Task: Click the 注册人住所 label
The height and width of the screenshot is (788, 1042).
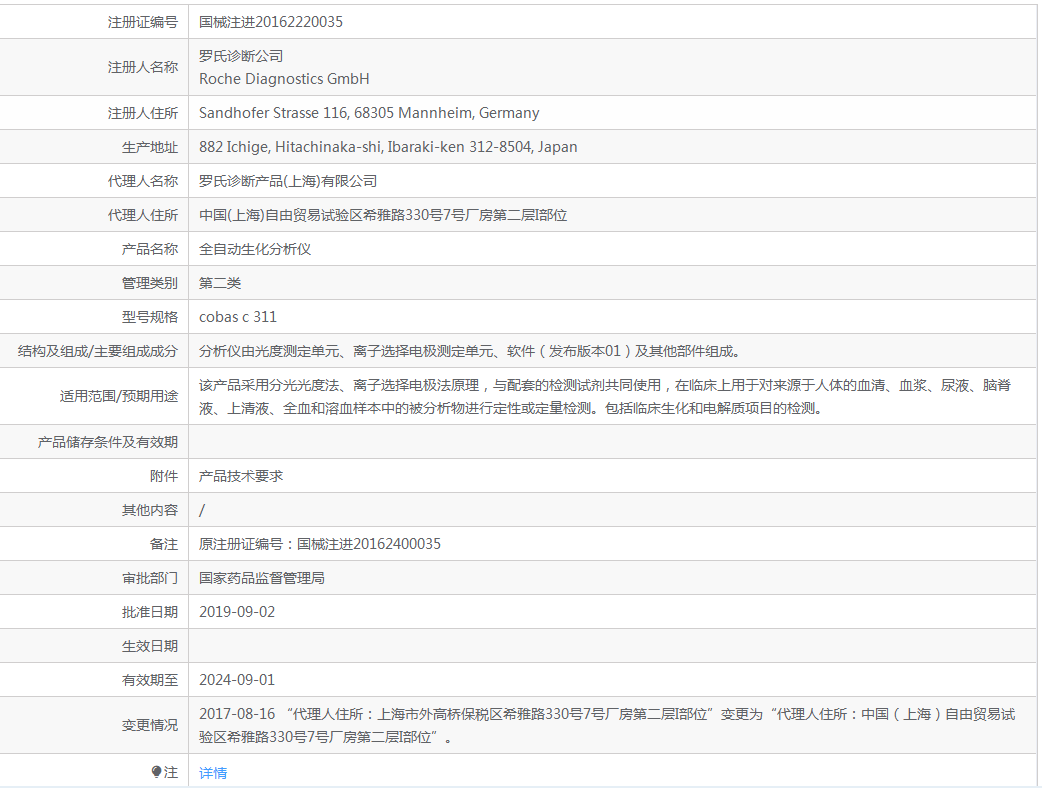Action: (143, 113)
